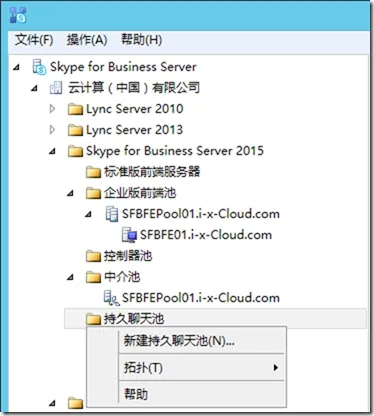Click the topology builder title bar icon

[x=18, y=15]
